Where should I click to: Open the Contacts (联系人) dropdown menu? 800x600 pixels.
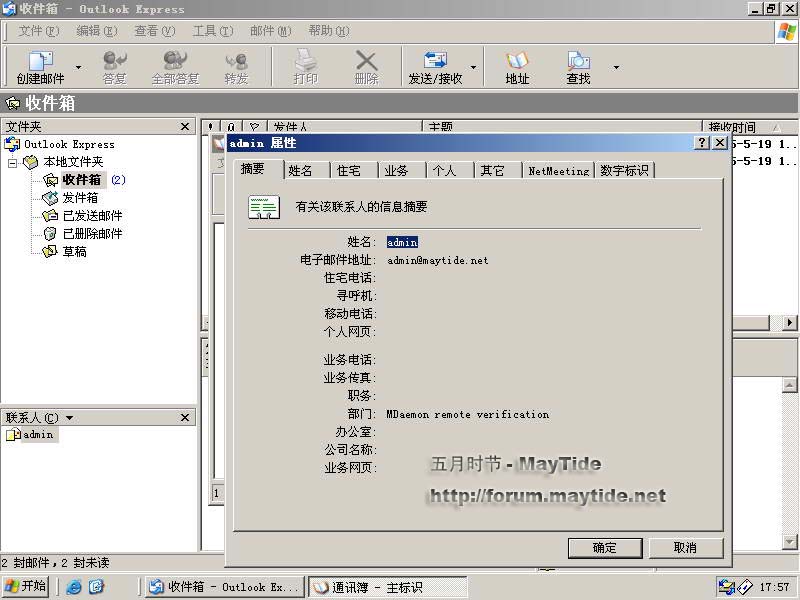coord(69,418)
